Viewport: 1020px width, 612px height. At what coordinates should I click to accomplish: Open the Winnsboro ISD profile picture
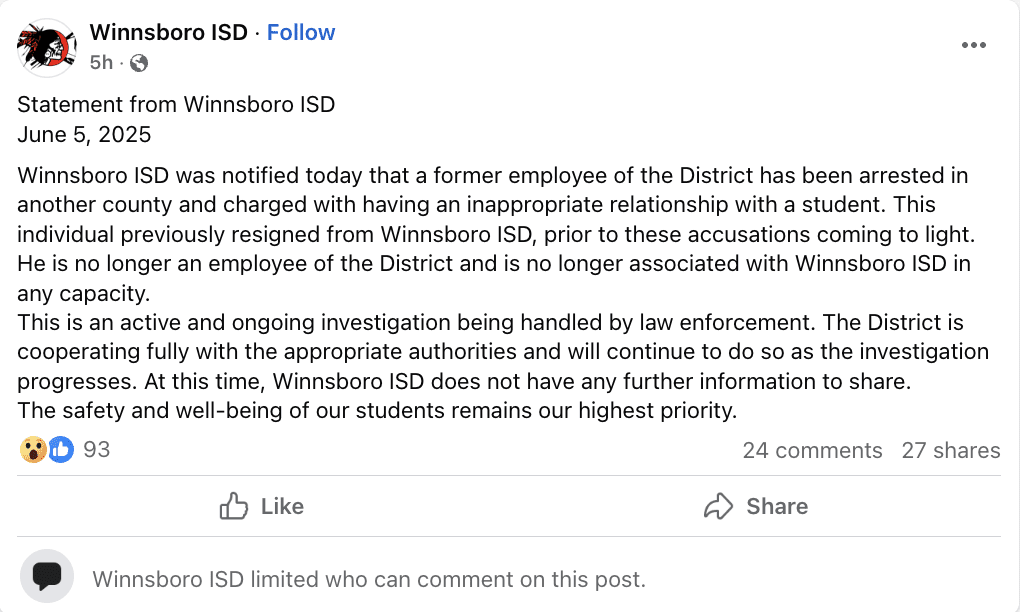pyautogui.click(x=47, y=47)
